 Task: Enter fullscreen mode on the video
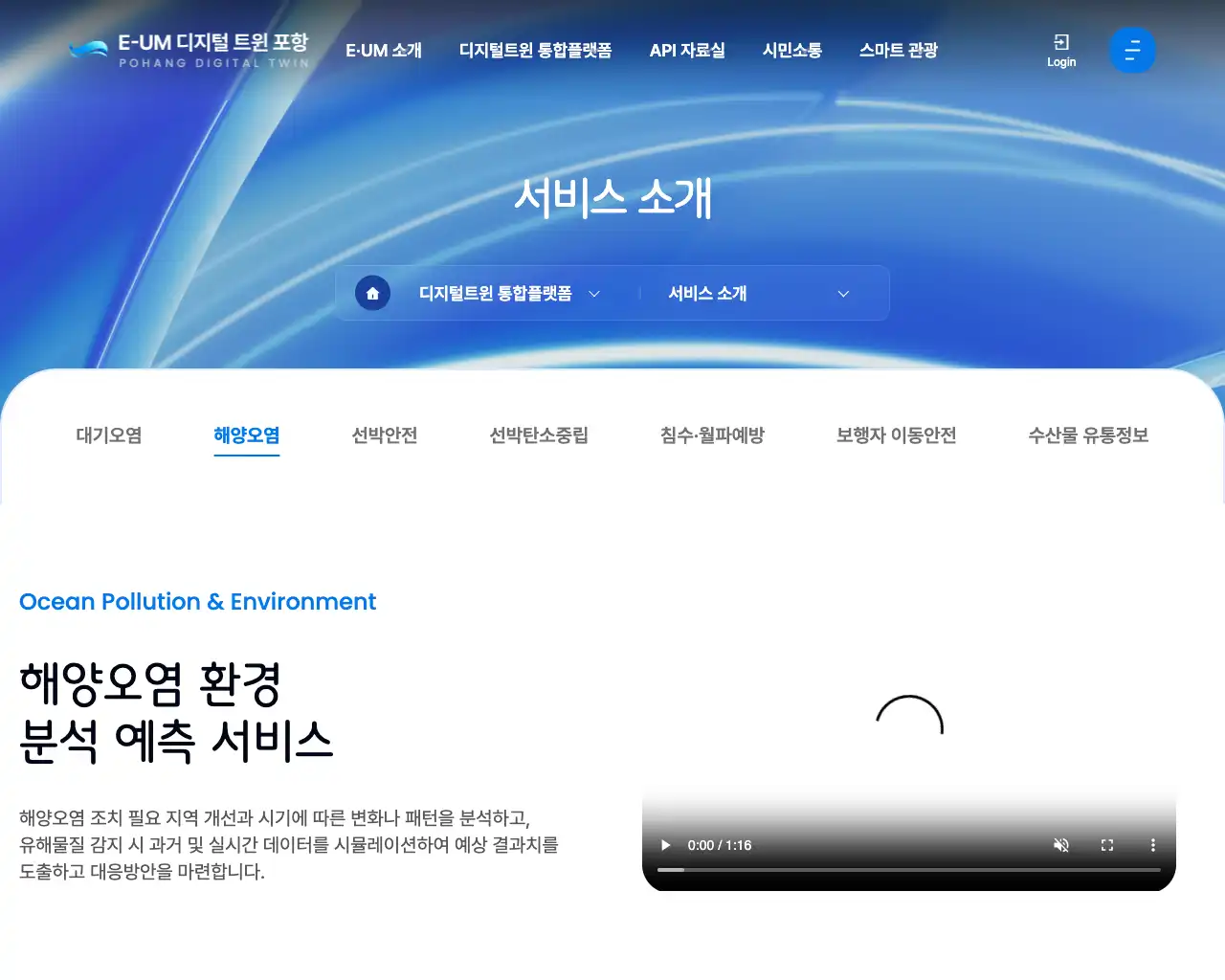1107,845
